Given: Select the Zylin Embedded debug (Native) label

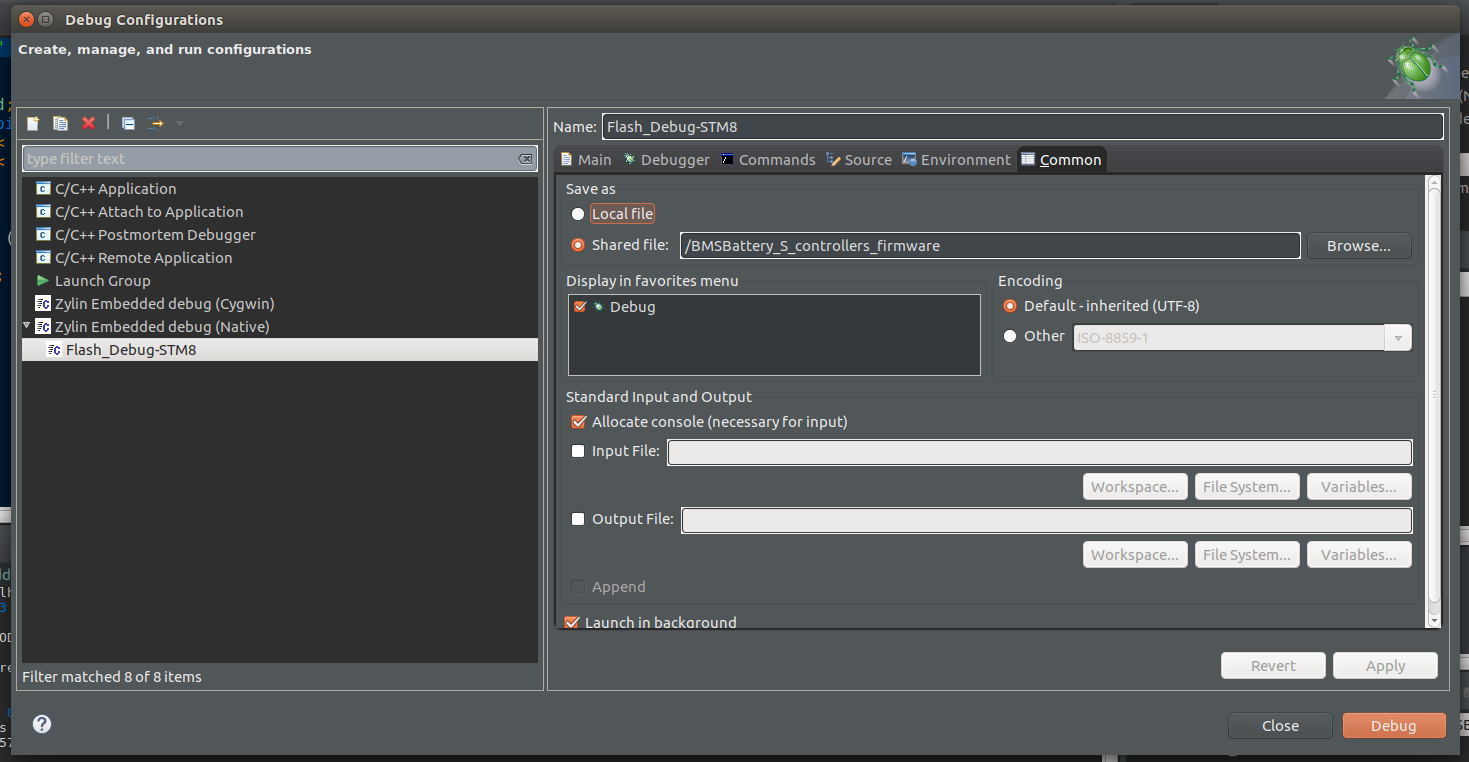Looking at the screenshot, I should (162, 327).
